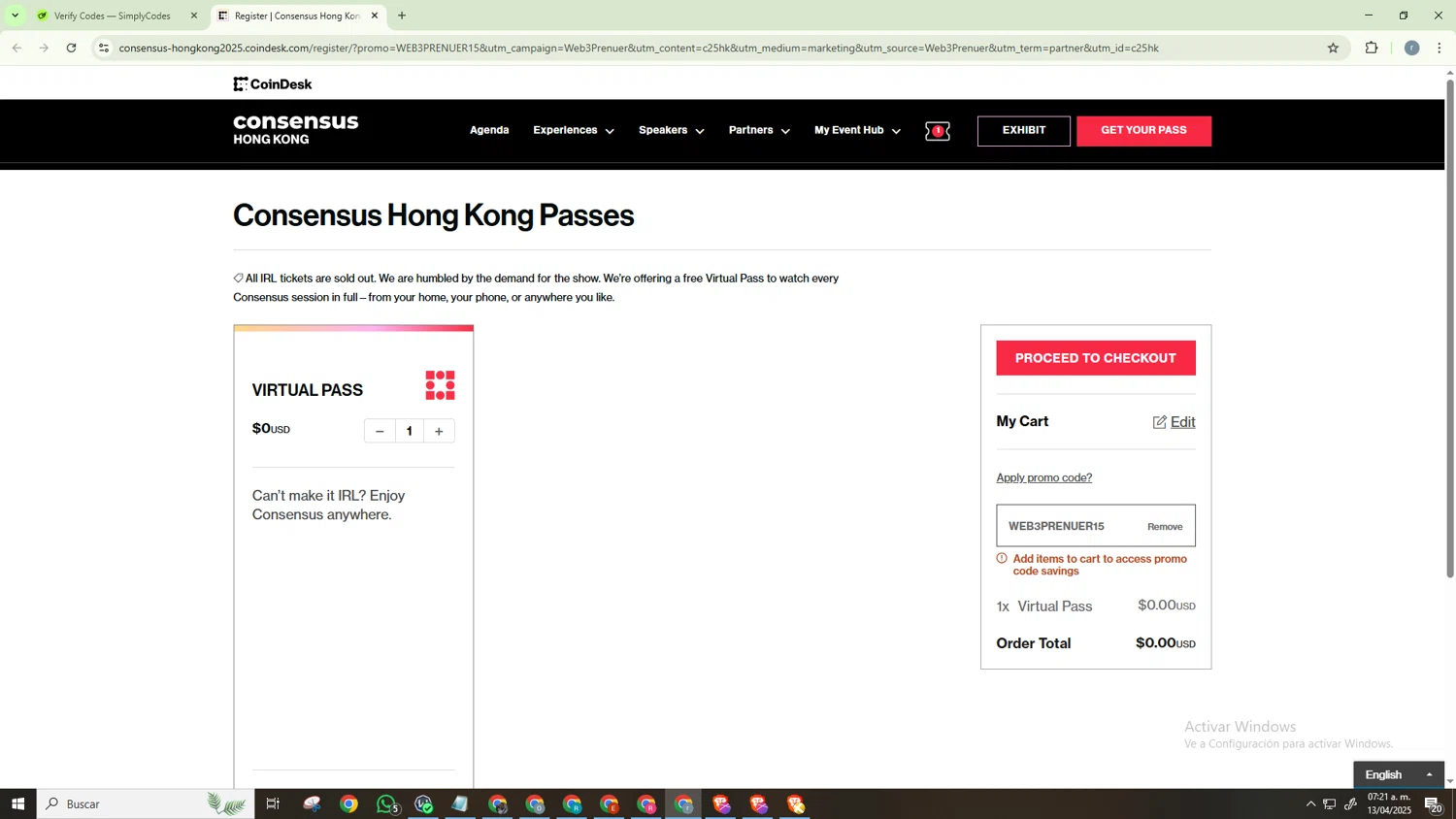Click the promo warning info icon
The image size is (1456, 819).
point(1002,559)
